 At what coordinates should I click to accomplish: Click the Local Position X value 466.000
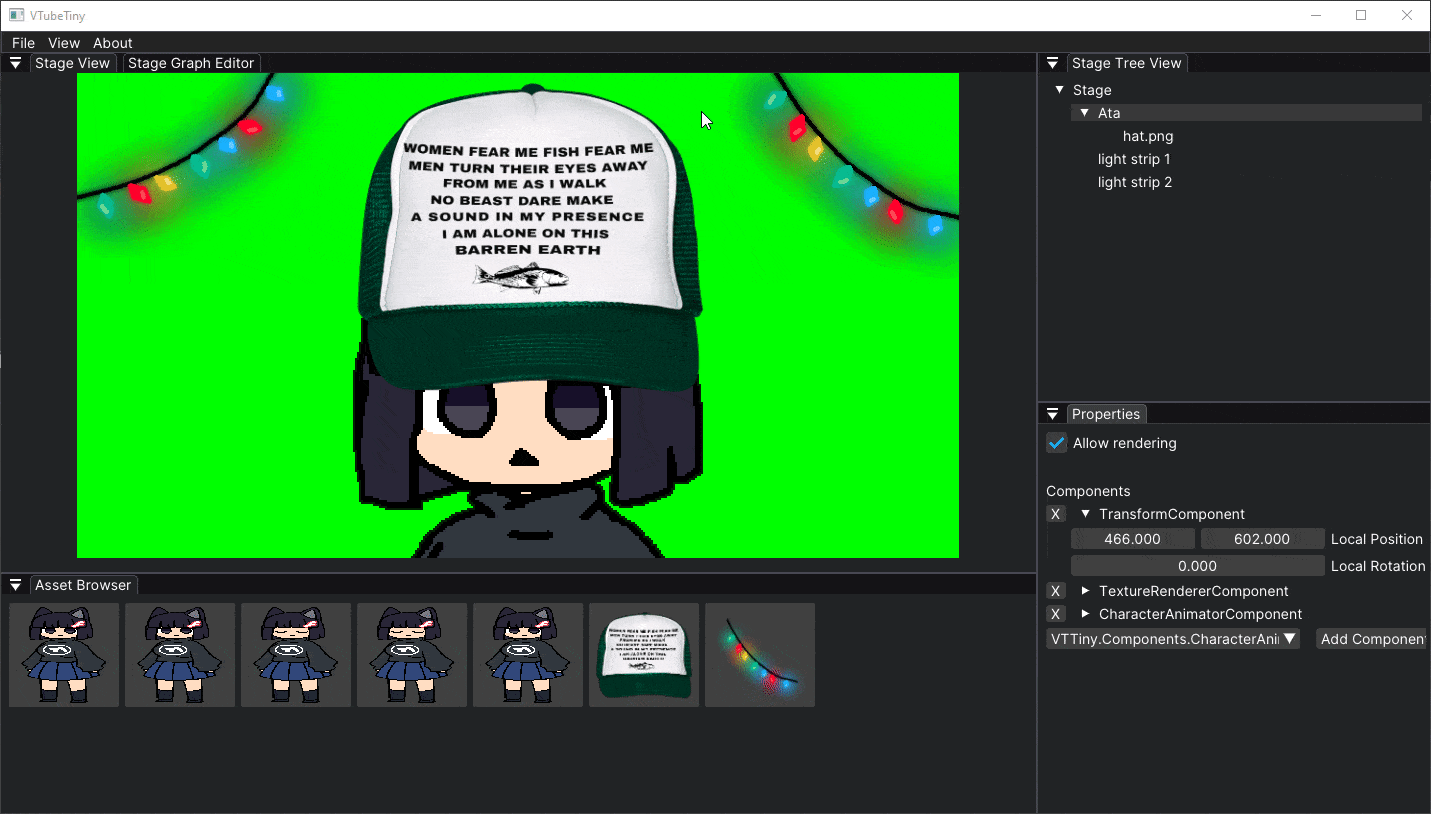[1133, 539]
